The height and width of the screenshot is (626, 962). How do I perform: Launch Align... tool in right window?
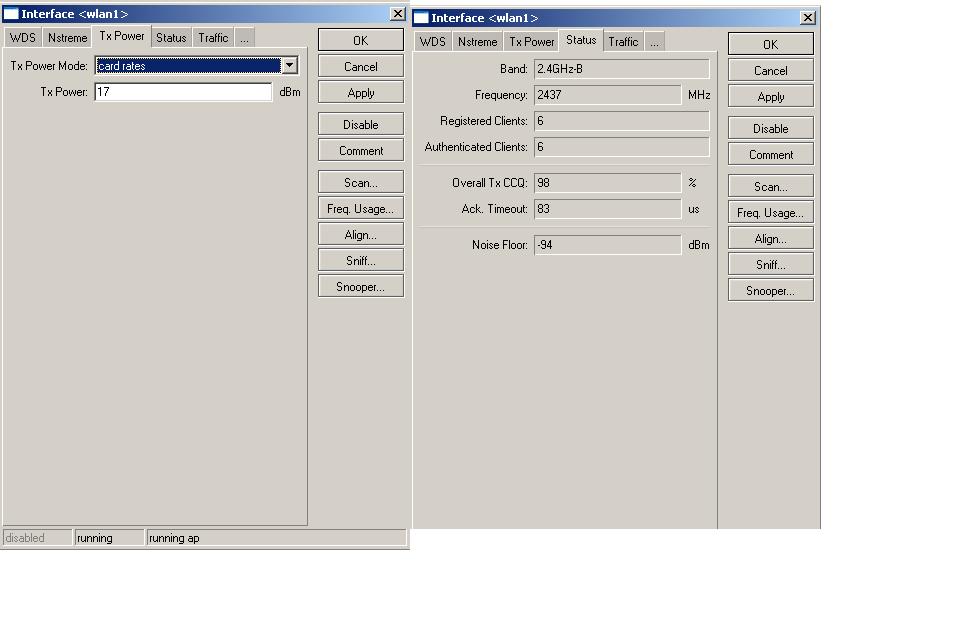pyautogui.click(x=771, y=239)
